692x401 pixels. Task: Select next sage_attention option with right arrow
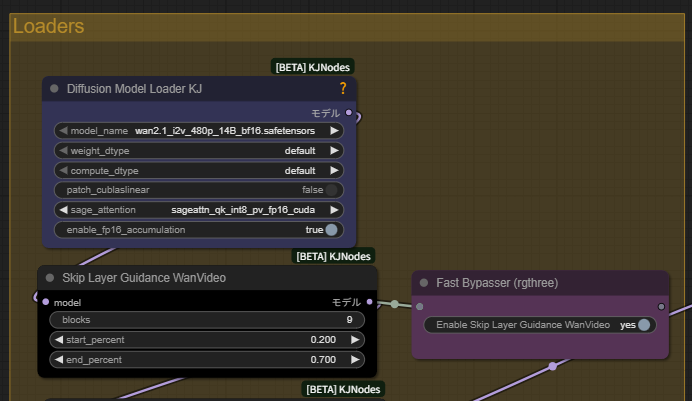(x=335, y=210)
